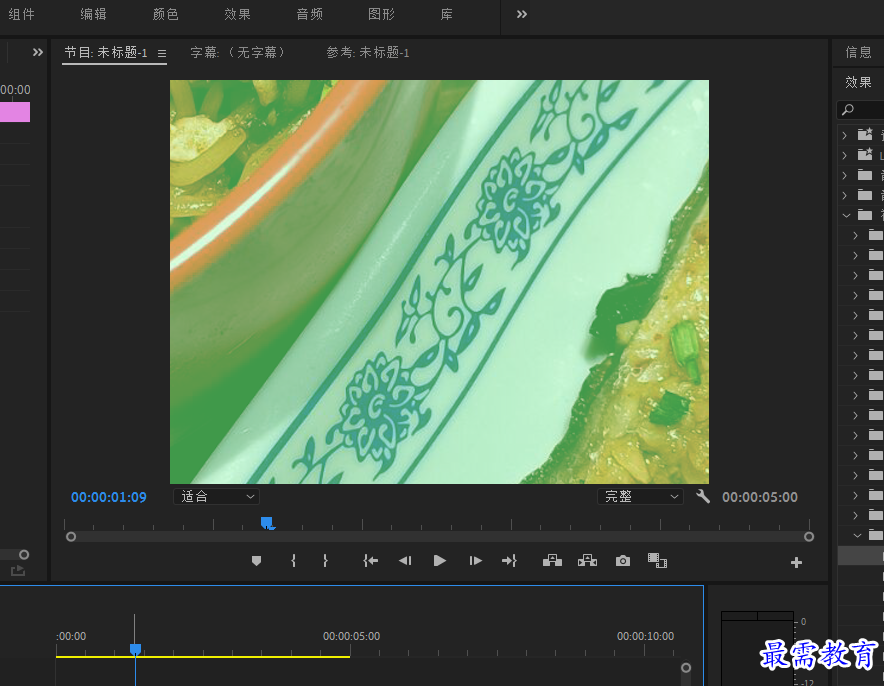Switch to the 图形 workspace
Viewport: 884px width, 686px height.
tap(382, 14)
